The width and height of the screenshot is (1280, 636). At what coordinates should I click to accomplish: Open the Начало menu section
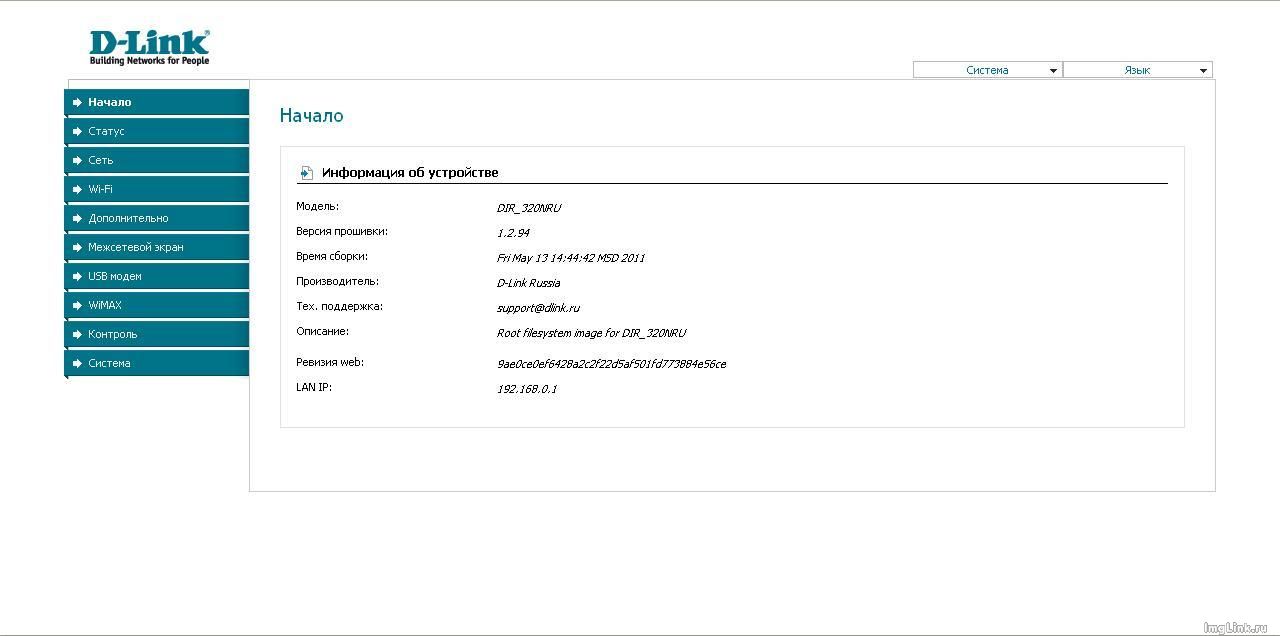(157, 102)
